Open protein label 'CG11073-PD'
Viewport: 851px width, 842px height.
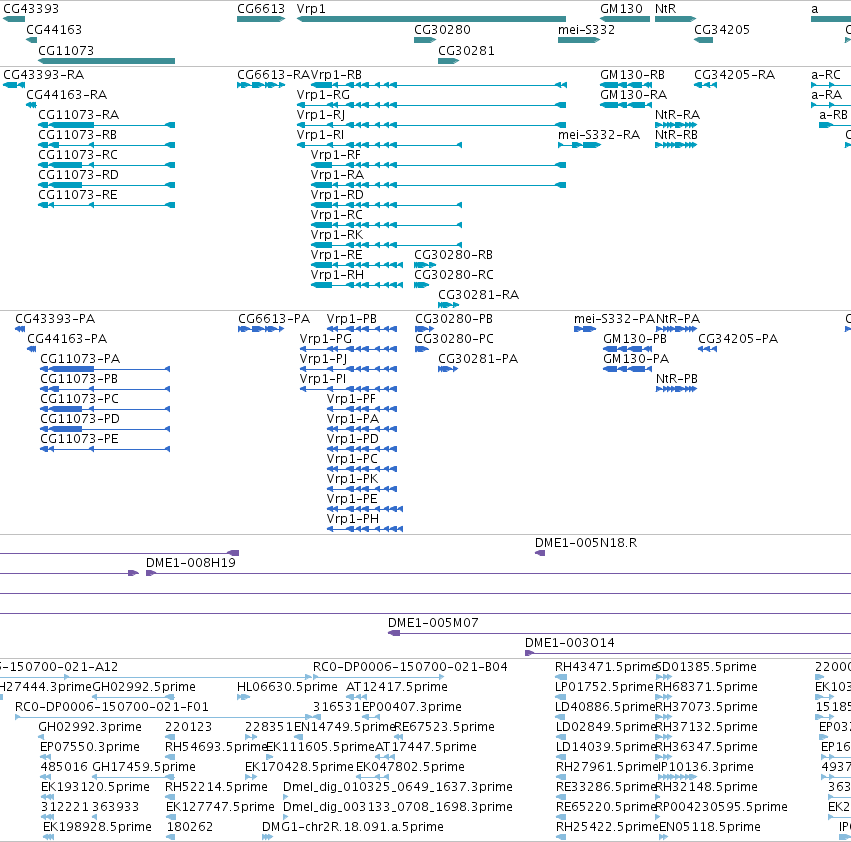tap(80, 419)
